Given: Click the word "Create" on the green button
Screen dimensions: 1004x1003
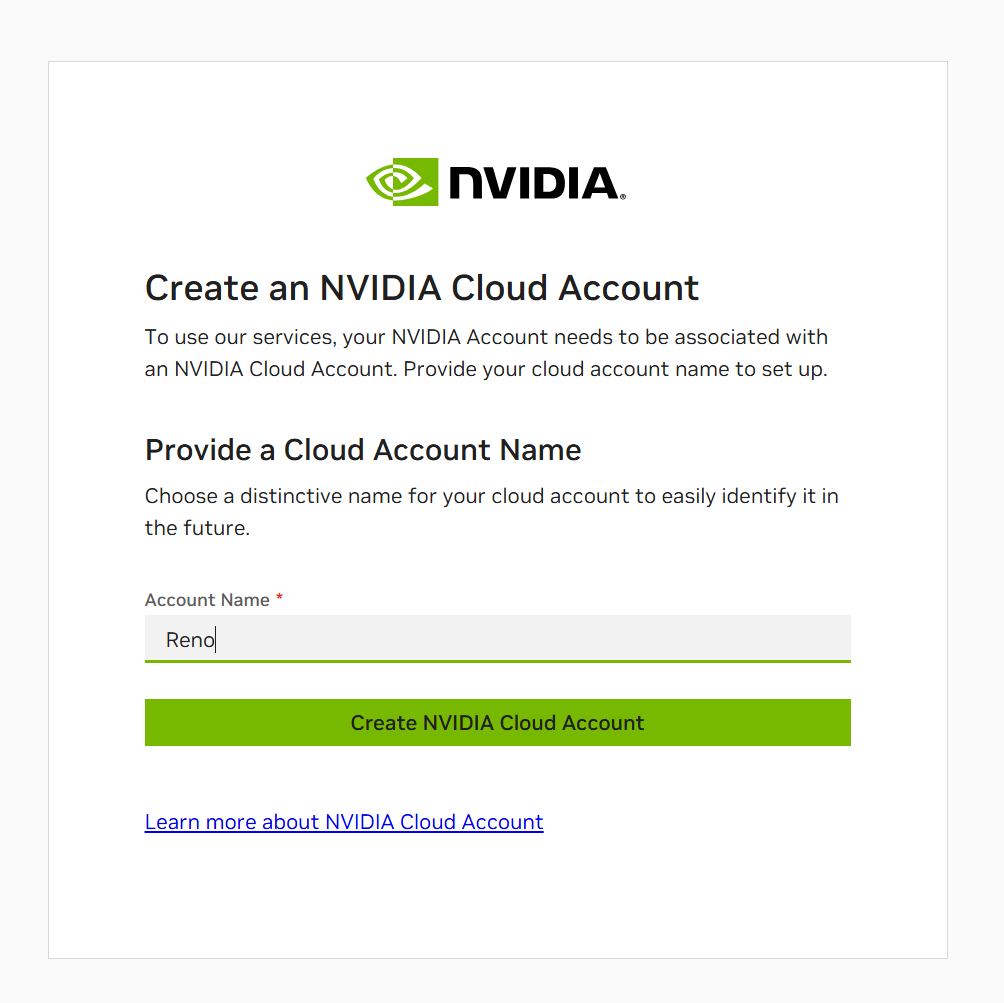Looking at the screenshot, I should [384, 723].
